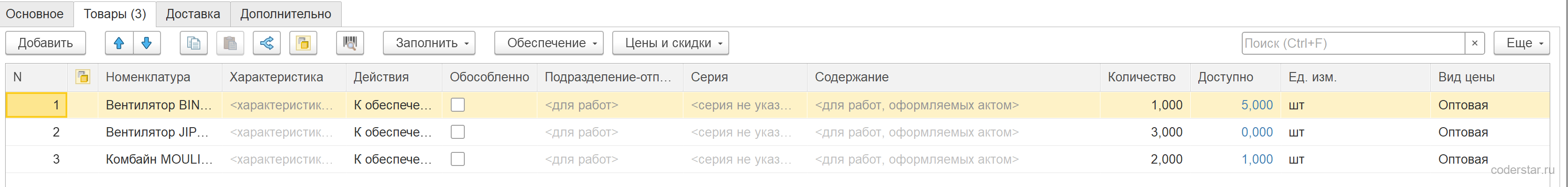
Task: Click the yellow package toolbar icon
Action: (x=303, y=43)
